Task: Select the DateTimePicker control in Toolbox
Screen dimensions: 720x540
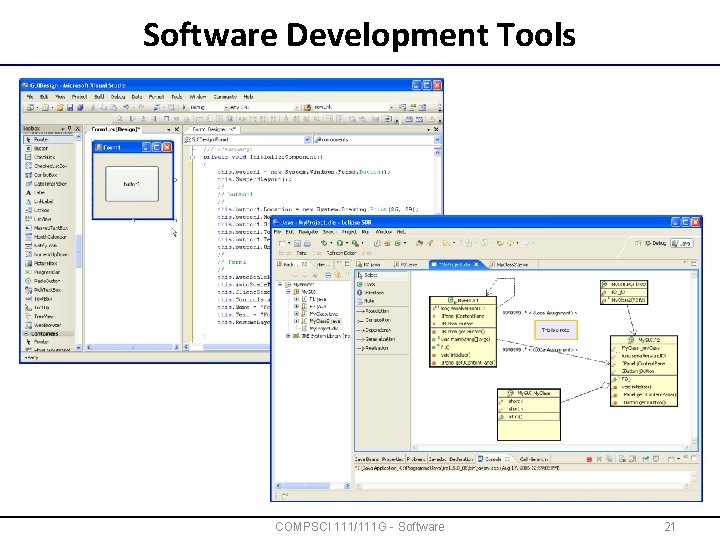Action: click(x=48, y=184)
